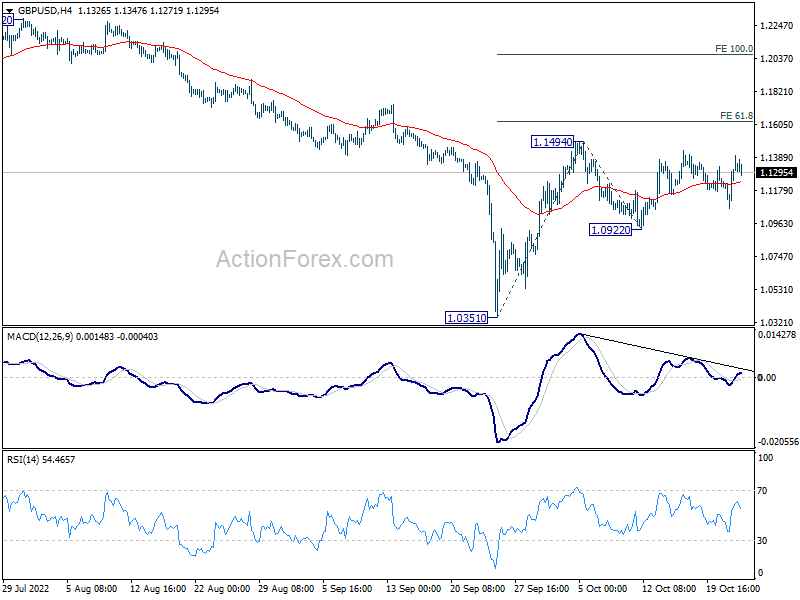The width and height of the screenshot is (800, 600).
Task: Select the FE 61.8 level label
Action: click(736, 116)
